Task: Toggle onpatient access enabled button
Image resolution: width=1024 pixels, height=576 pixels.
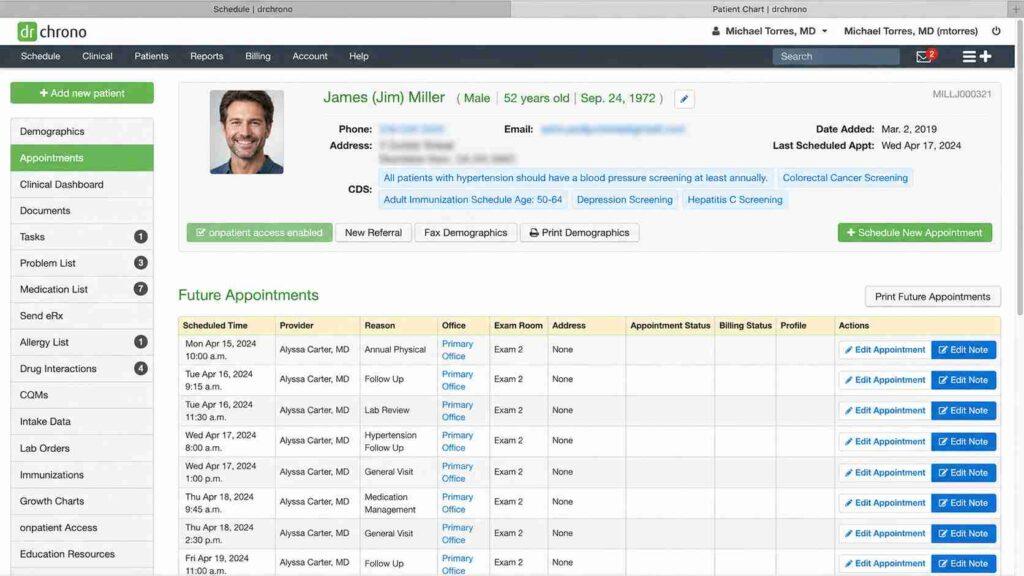Action: pos(259,232)
